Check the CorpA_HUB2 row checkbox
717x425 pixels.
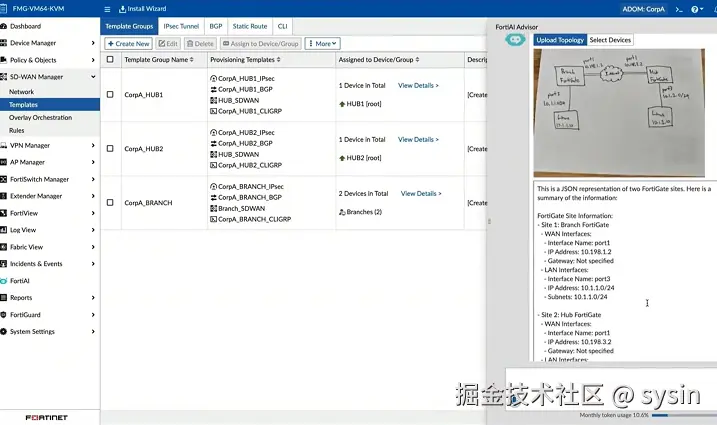(x=110, y=149)
